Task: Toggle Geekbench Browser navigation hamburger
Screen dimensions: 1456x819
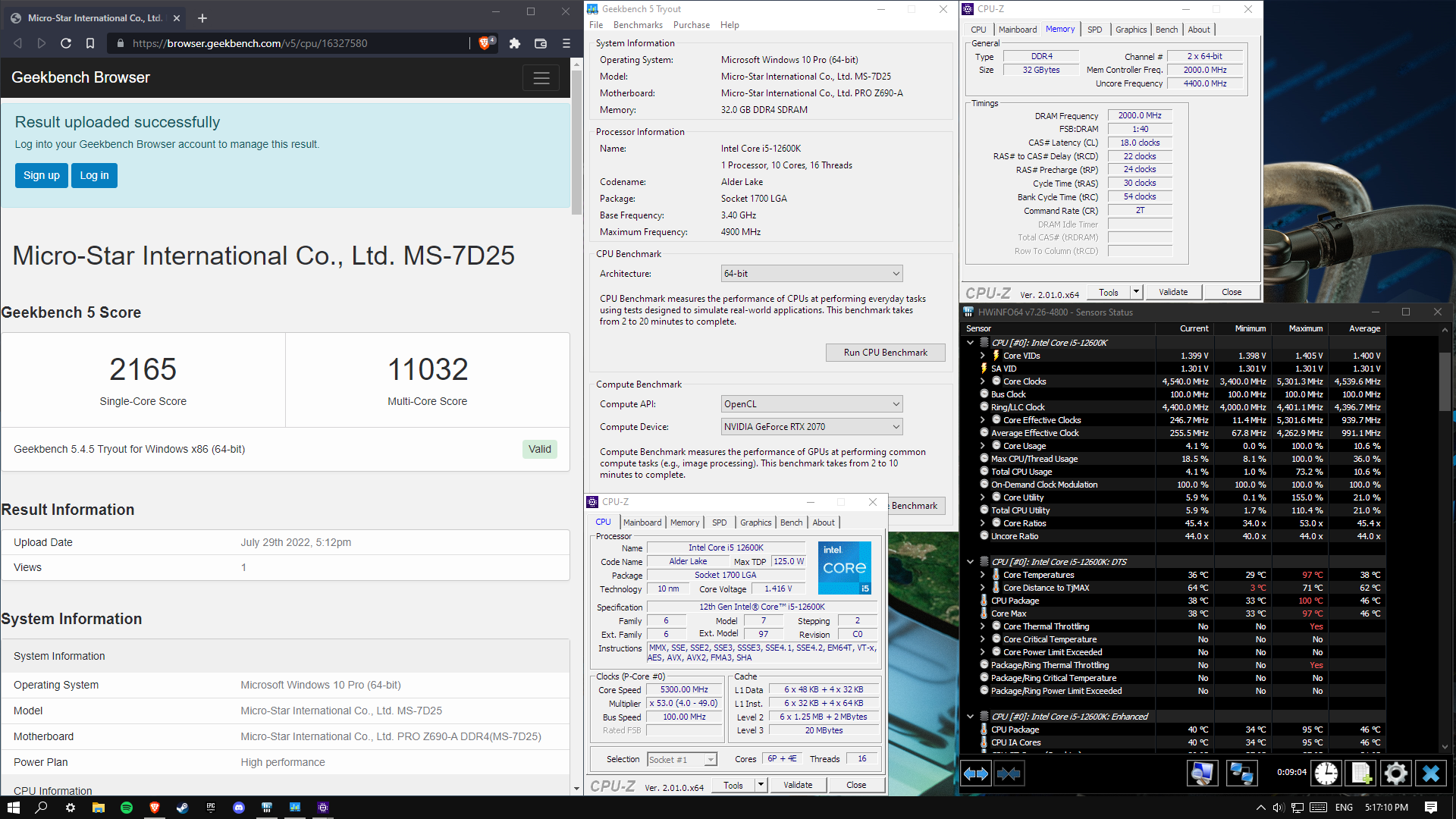Action: 541,78
